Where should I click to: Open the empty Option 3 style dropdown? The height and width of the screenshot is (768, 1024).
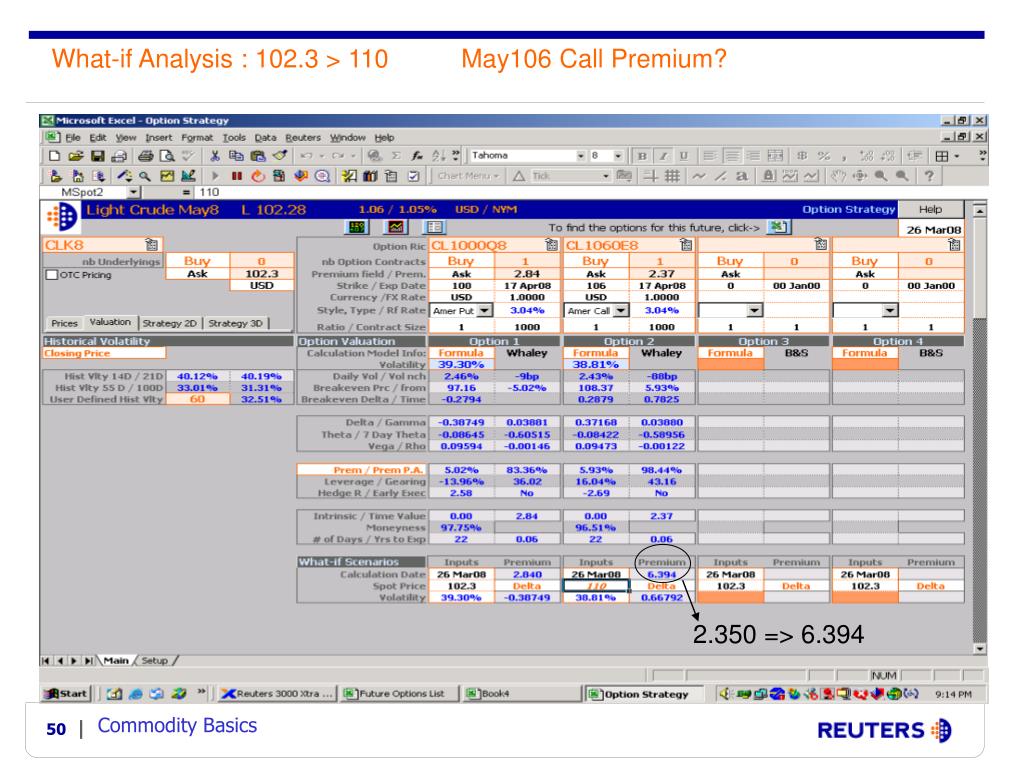754,311
